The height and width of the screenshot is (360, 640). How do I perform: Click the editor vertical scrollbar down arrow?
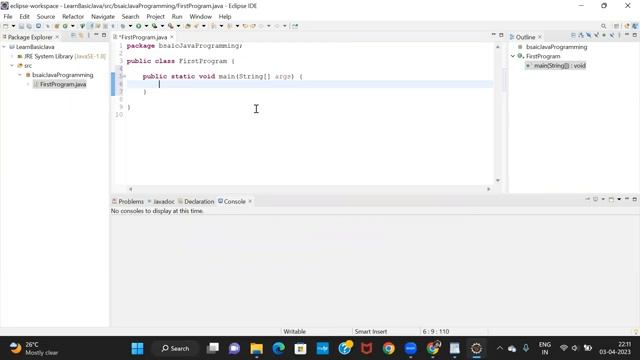click(x=498, y=180)
